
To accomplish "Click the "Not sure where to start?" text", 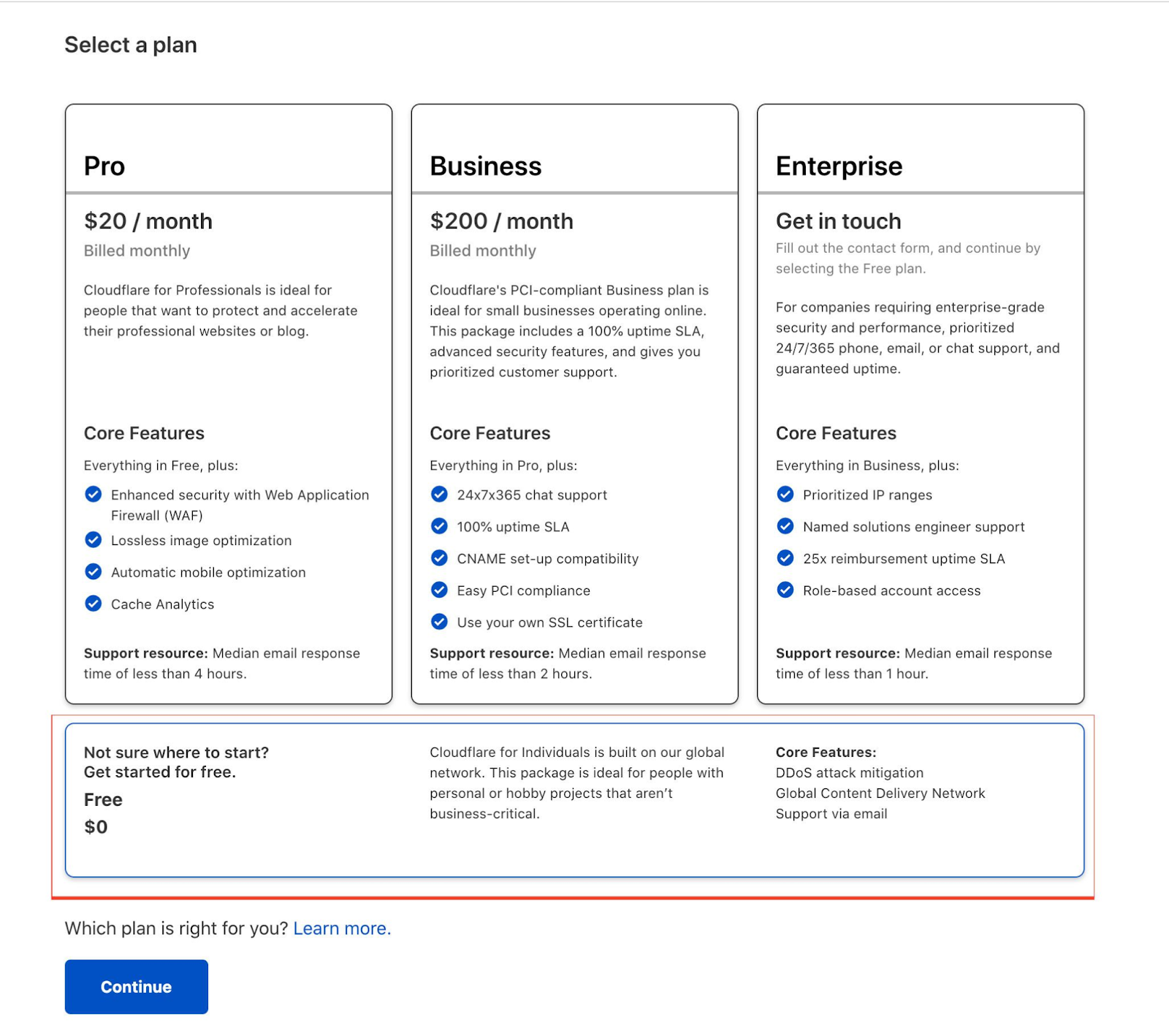I will 176,753.
